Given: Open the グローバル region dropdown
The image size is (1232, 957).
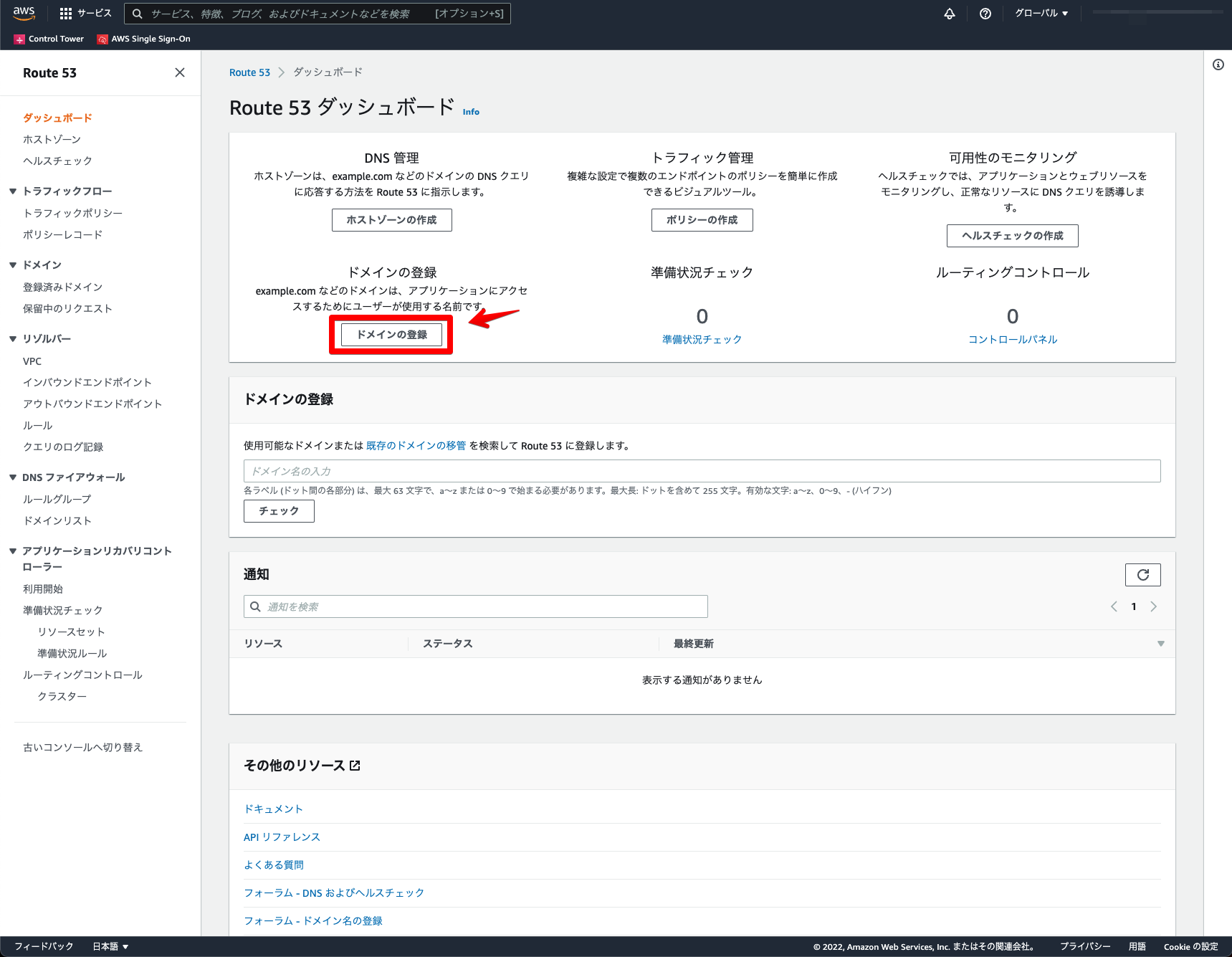Looking at the screenshot, I should point(1041,14).
